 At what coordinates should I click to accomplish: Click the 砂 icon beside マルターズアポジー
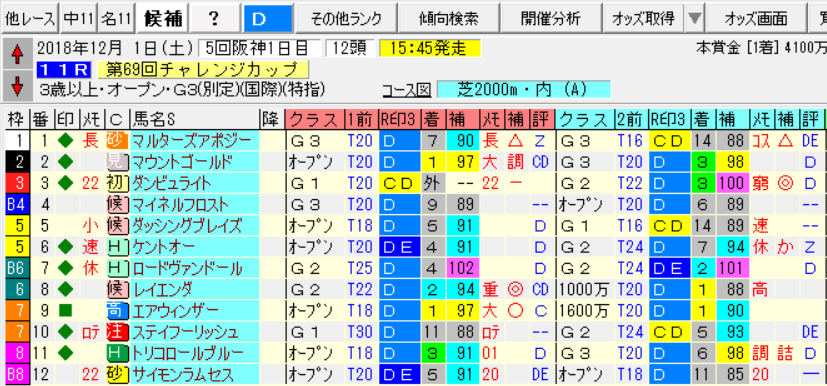pos(118,140)
